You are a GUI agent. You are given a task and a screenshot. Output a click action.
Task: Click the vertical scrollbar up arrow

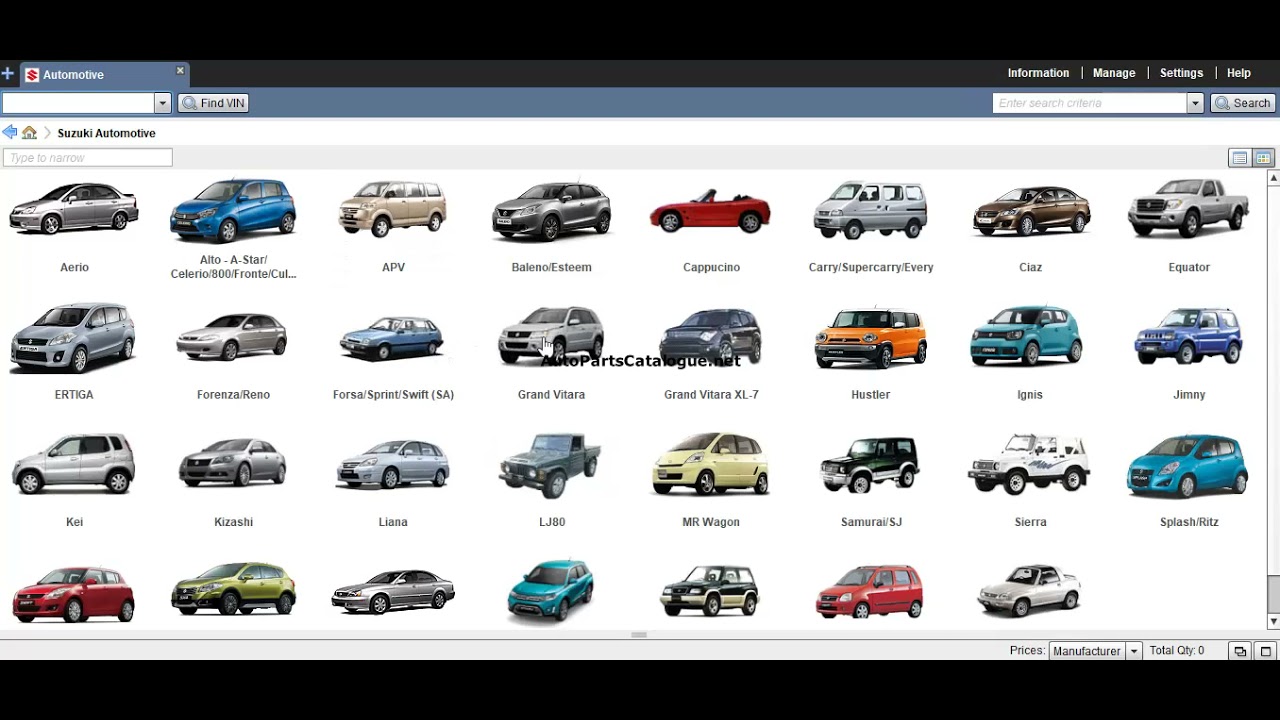1273,178
